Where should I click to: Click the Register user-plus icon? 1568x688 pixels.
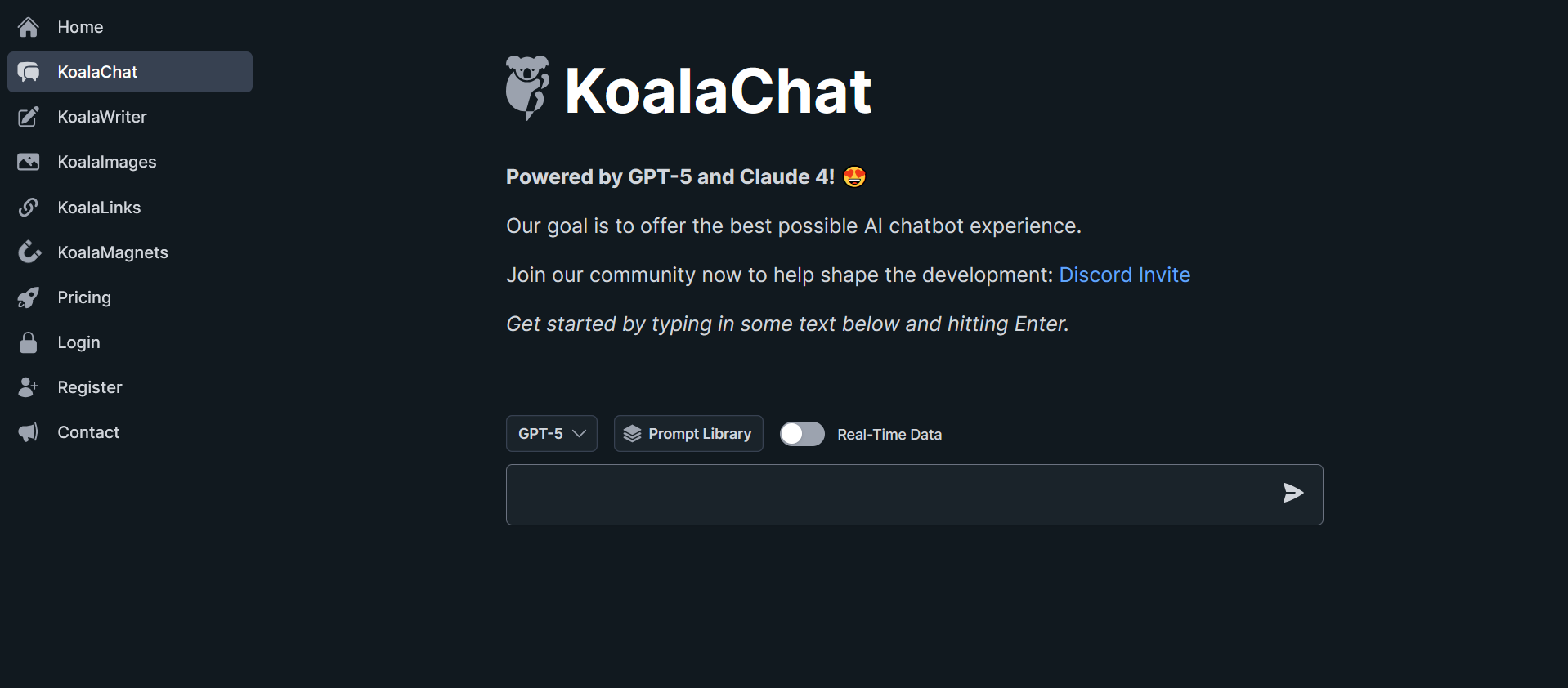click(x=28, y=387)
